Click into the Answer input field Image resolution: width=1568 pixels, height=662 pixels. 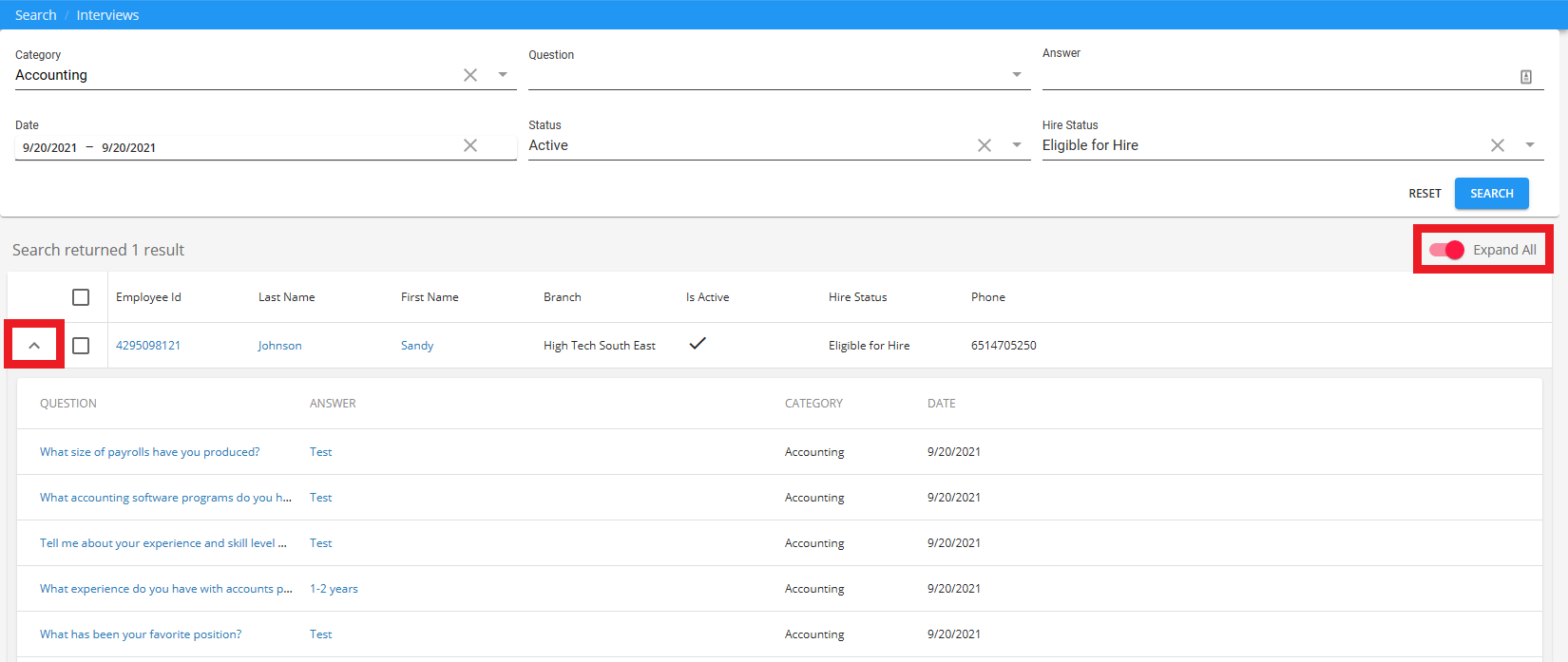tap(1273, 76)
